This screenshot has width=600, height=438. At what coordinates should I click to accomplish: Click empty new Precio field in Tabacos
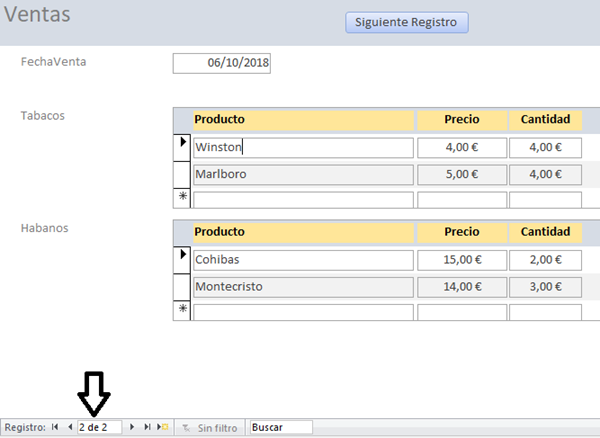coord(462,200)
